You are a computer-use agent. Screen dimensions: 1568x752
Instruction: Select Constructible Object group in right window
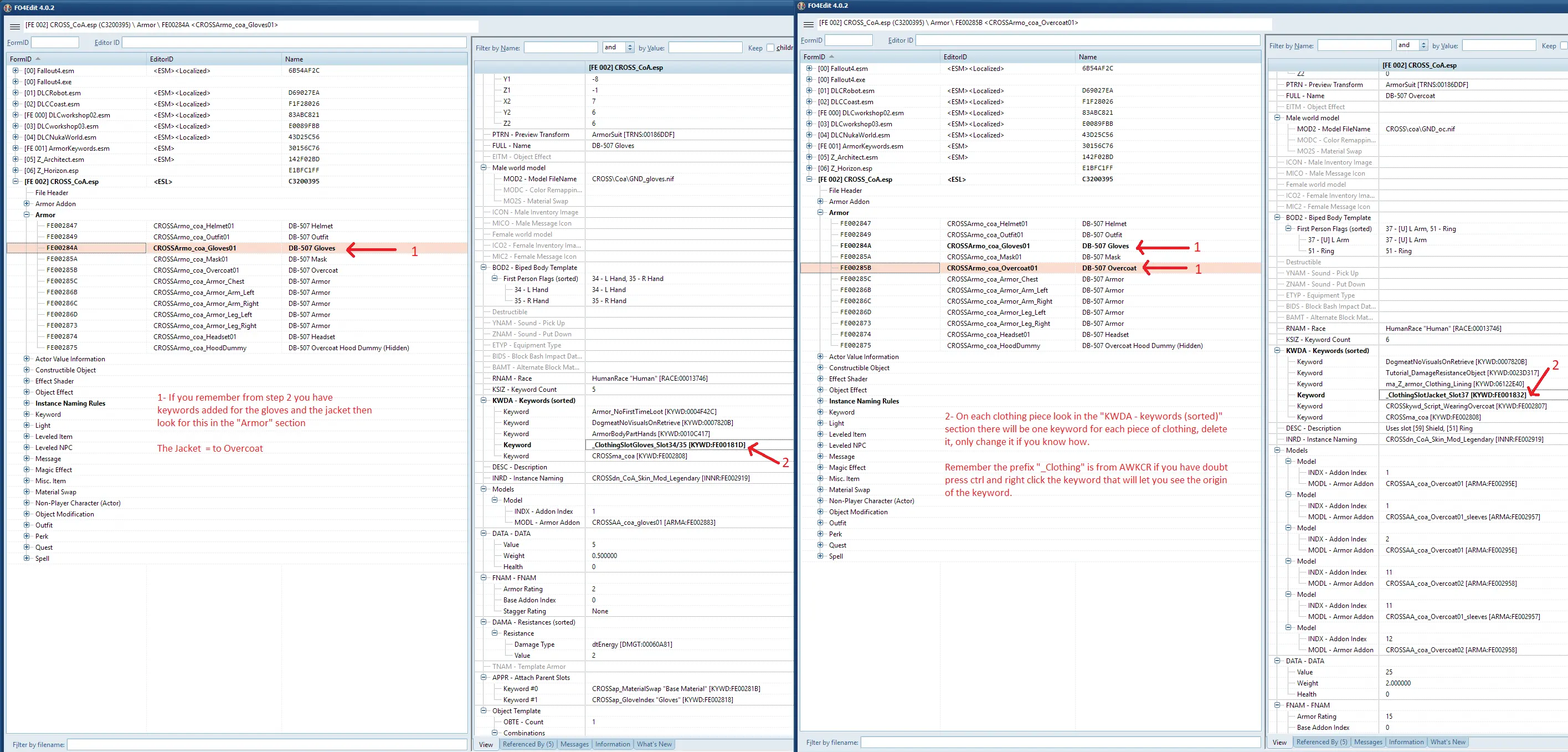coord(859,368)
